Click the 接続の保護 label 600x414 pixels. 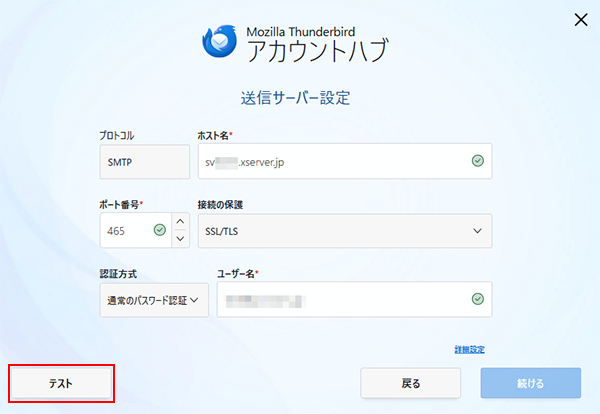click(220, 205)
